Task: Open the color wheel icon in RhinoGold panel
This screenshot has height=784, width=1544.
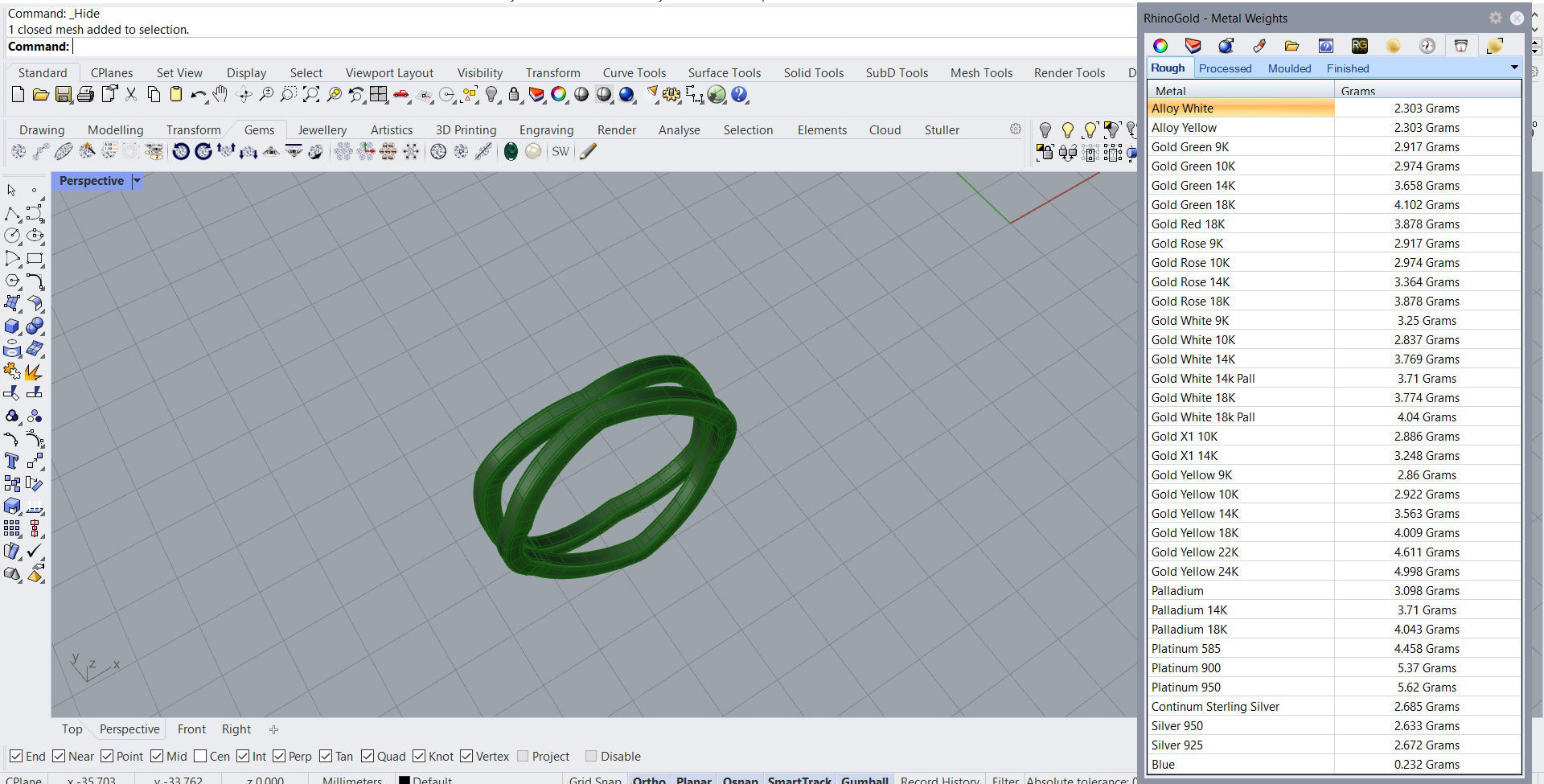Action: [1160, 46]
